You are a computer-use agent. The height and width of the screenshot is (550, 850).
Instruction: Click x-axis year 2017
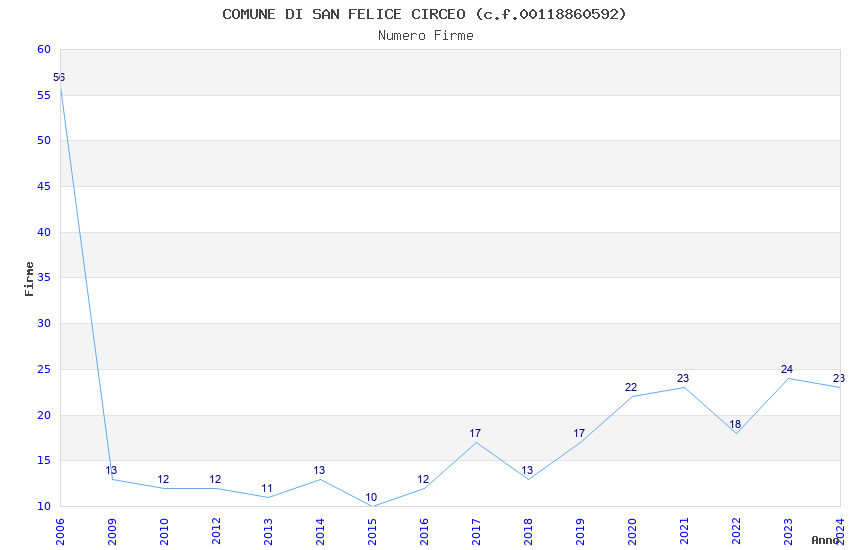click(x=476, y=532)
